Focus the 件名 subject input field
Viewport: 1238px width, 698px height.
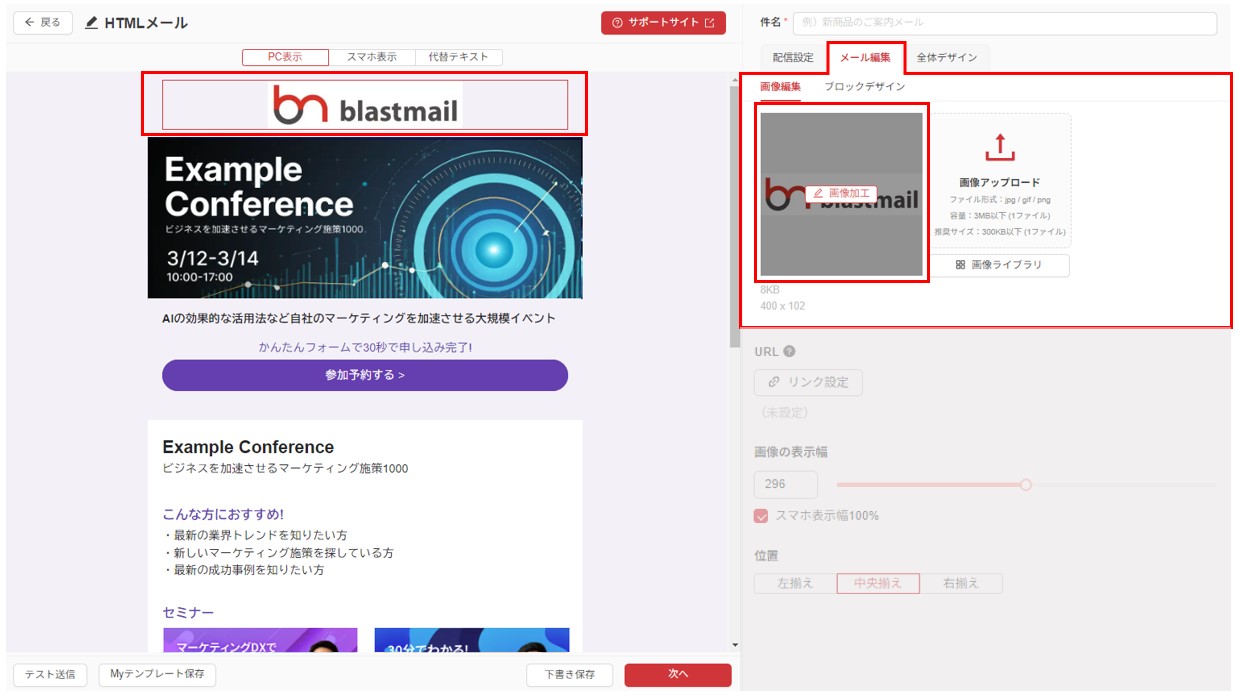click(x=1005, y=22)
